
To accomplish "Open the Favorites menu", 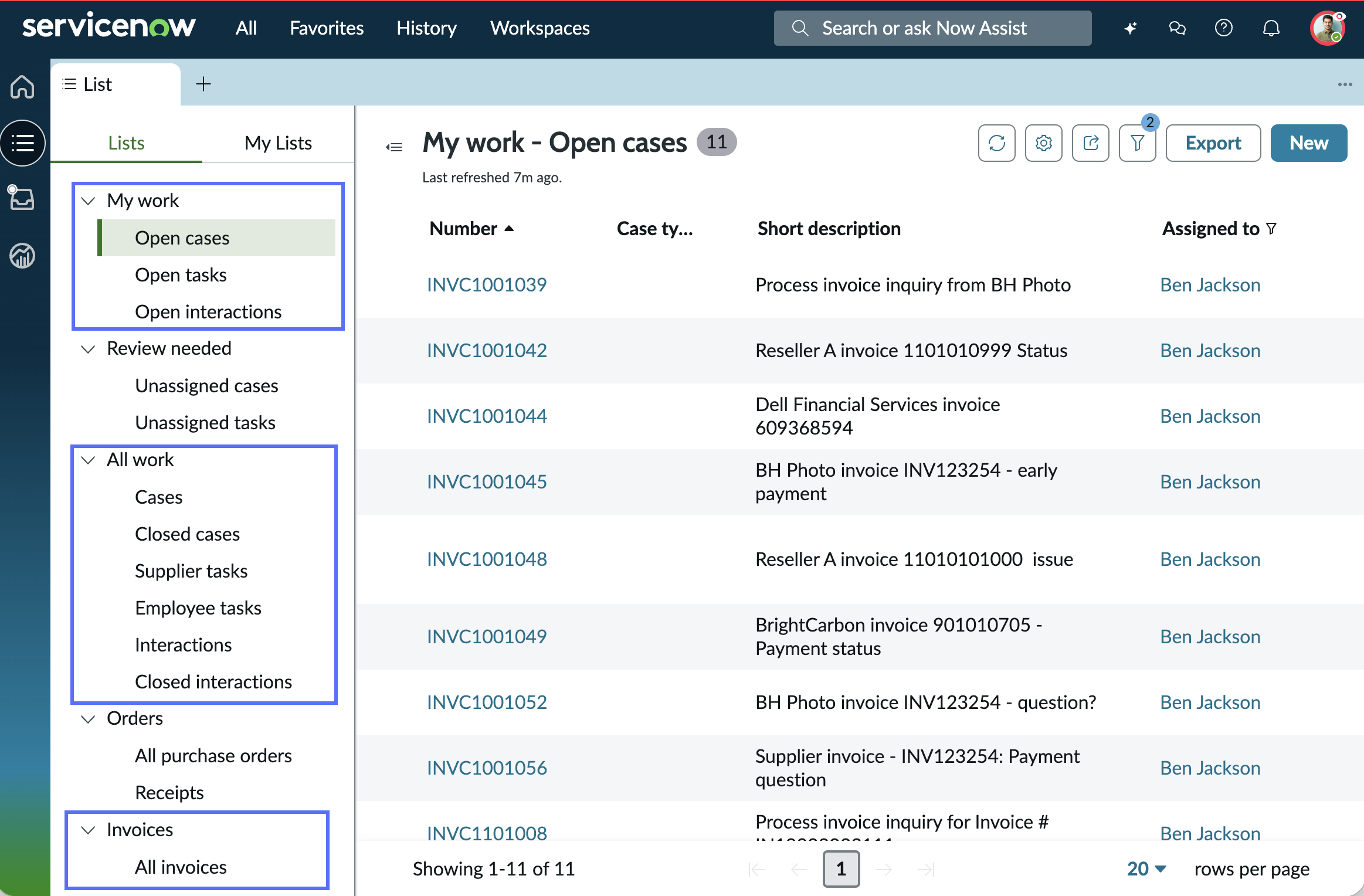I will 327,28.
